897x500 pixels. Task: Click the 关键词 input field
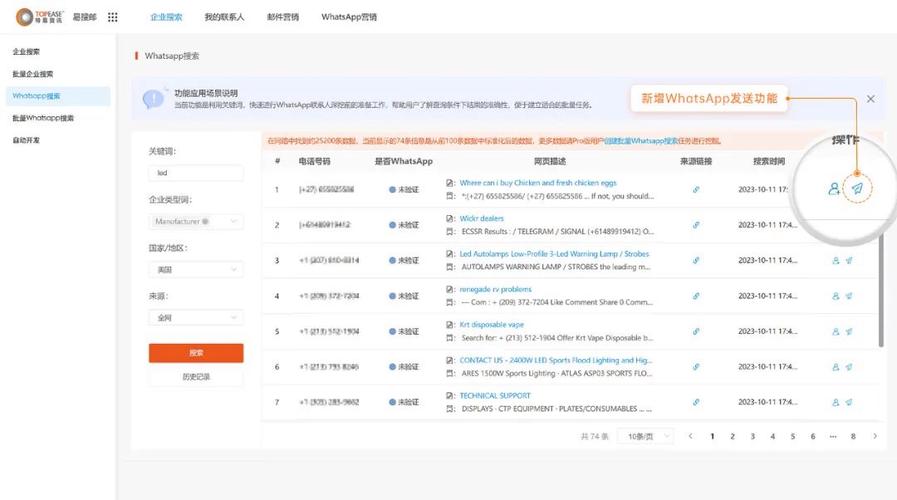(196, 173)
